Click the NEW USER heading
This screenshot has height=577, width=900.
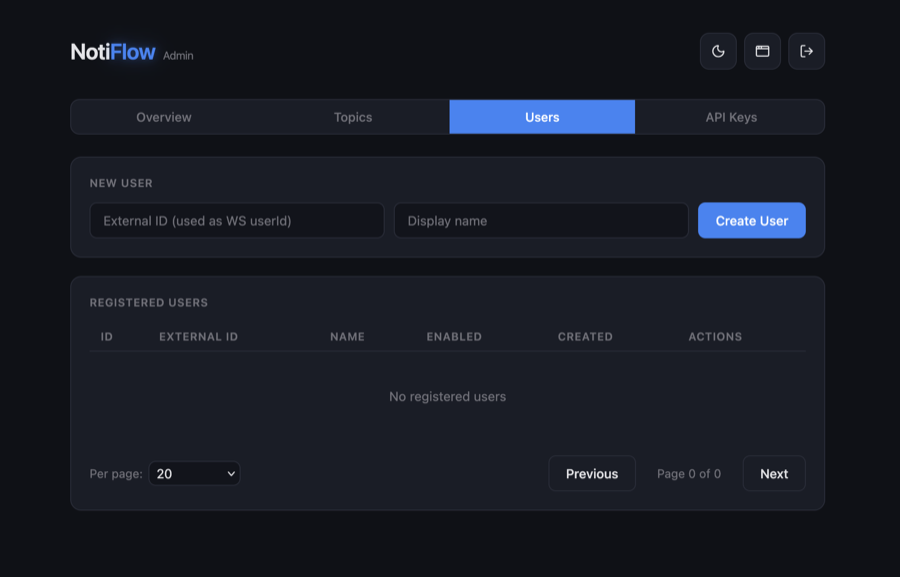click(x=121, y=183)
